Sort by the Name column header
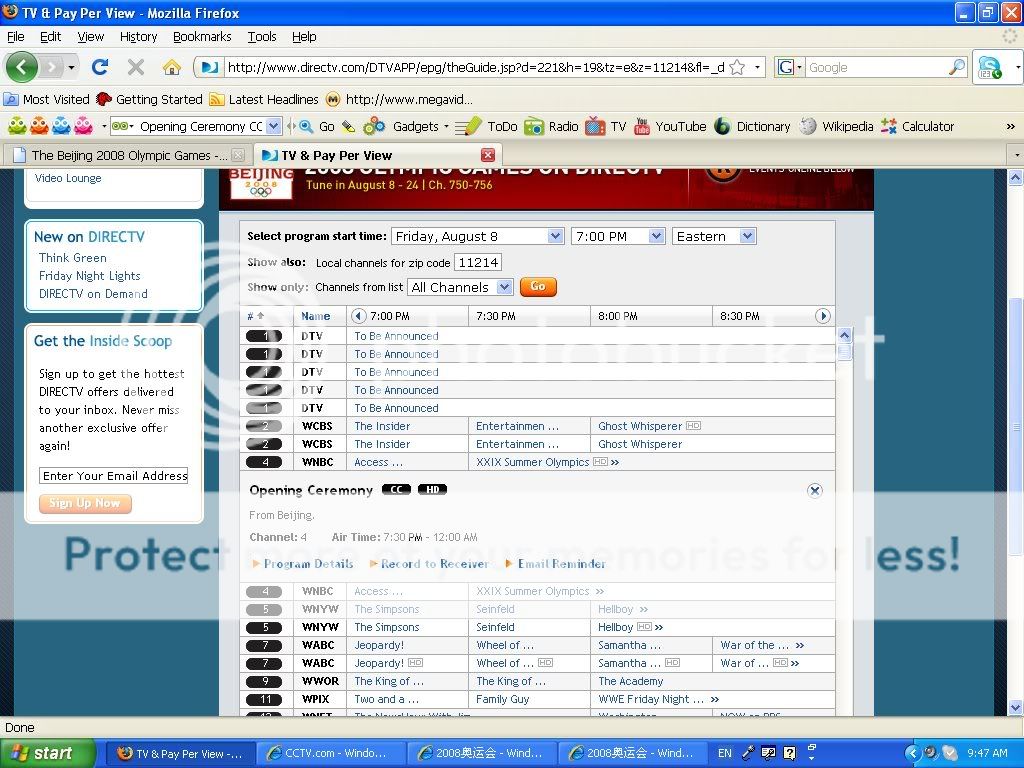The image size is (1024, 768). 315,316
